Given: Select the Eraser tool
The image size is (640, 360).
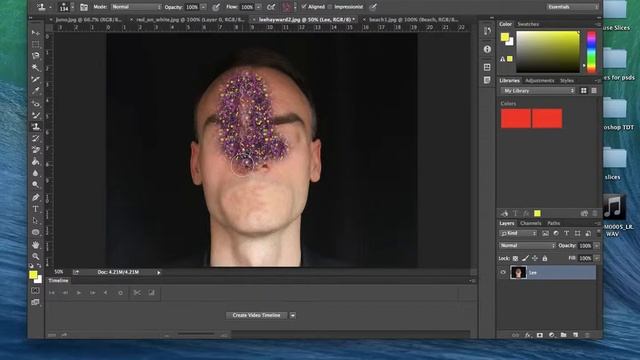Looking at the screenshot, I should click(x=36, y=150).
